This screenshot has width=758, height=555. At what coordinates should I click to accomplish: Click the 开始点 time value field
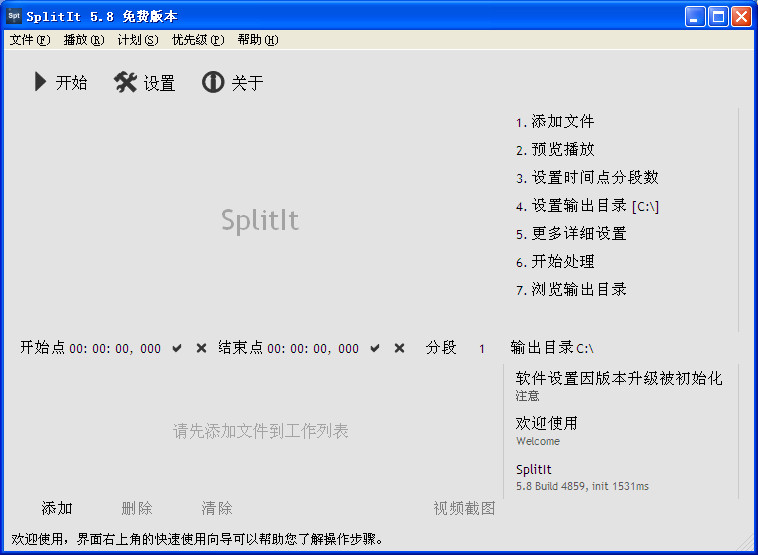(115, 349)
